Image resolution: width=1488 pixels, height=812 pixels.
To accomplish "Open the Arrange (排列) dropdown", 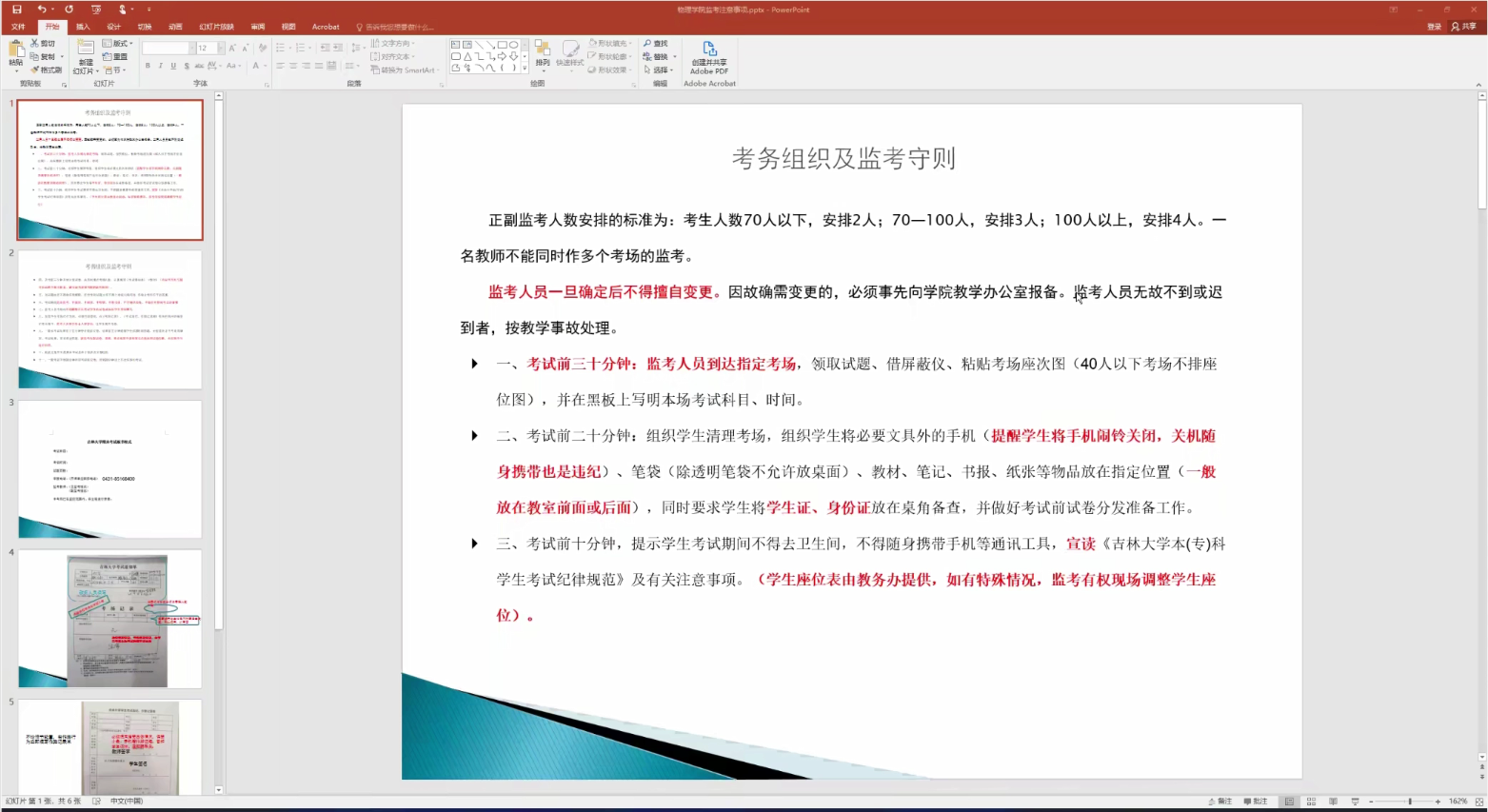I will [x=542, y=52].
